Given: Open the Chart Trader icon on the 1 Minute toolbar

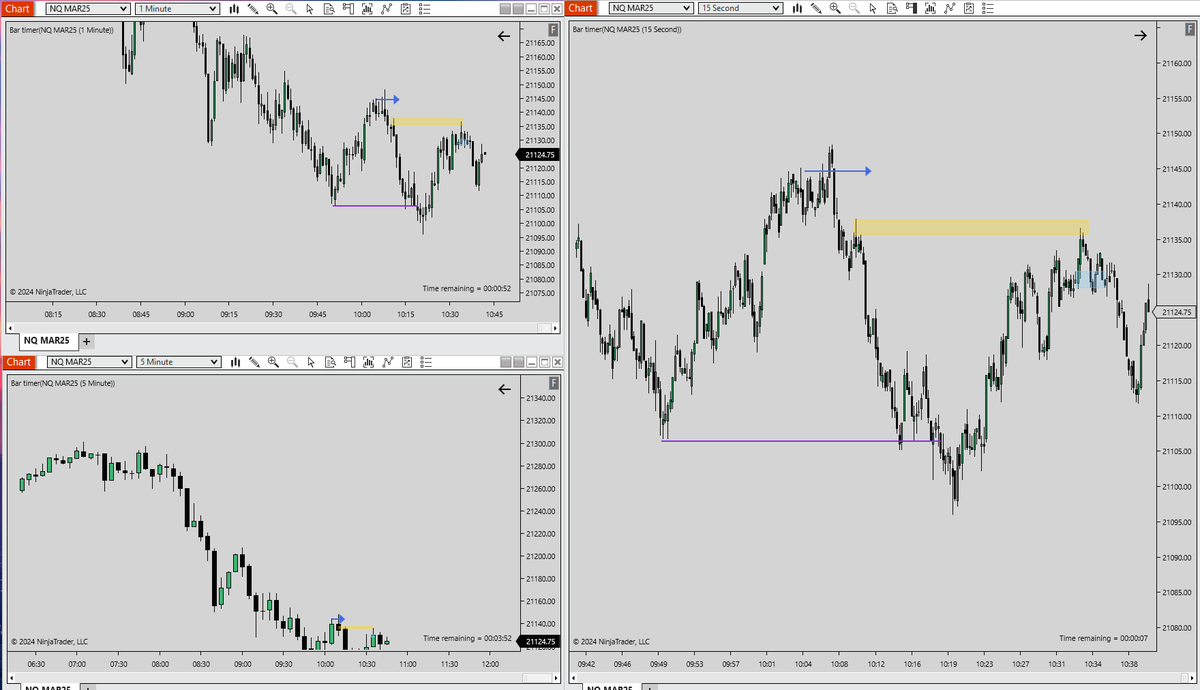Looking at the screenshot, I should (348, 8).
